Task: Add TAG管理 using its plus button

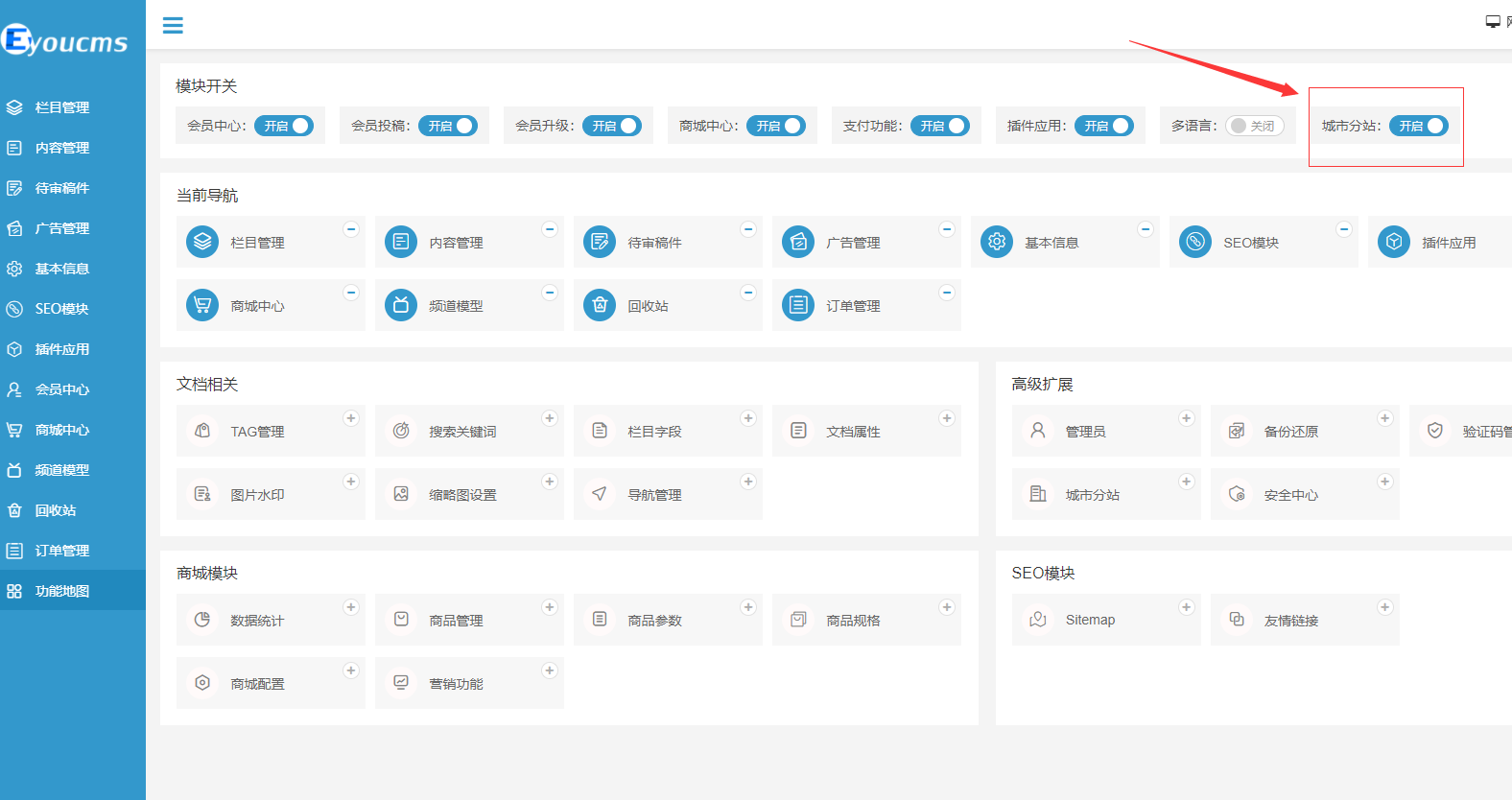Action: pos(351,418)
